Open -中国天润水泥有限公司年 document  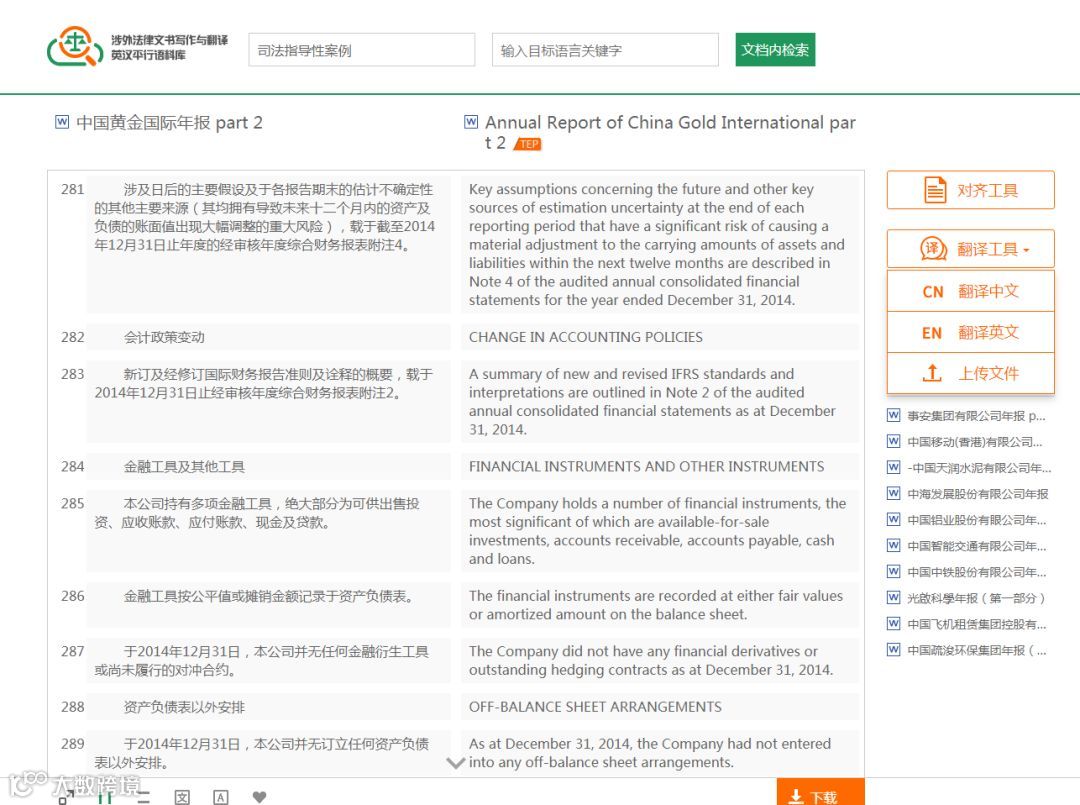[979, 468]
